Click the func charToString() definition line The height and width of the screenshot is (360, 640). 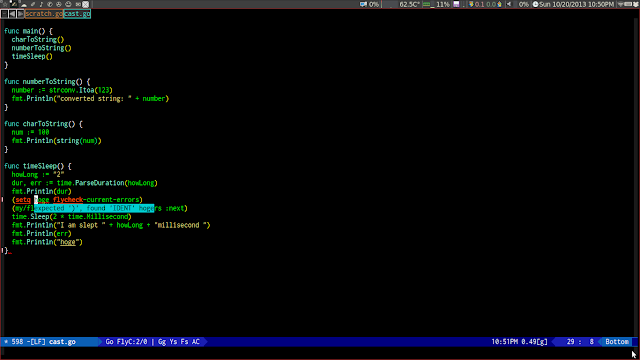coord(43,124)
